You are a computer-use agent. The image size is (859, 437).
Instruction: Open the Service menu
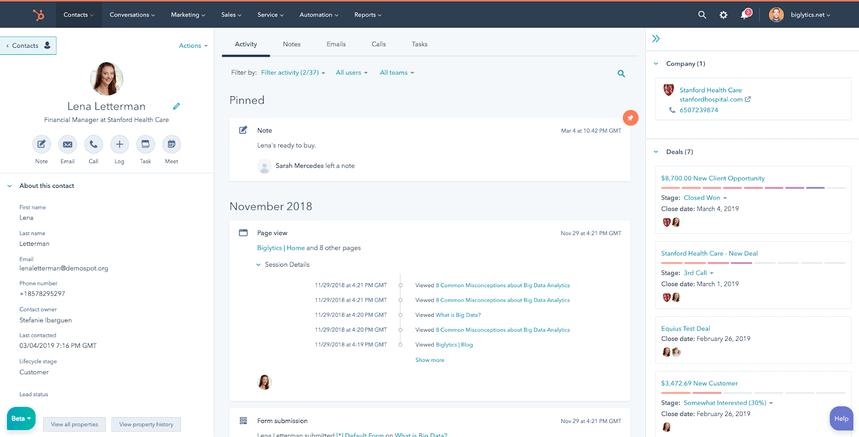(x=271, y=15)
